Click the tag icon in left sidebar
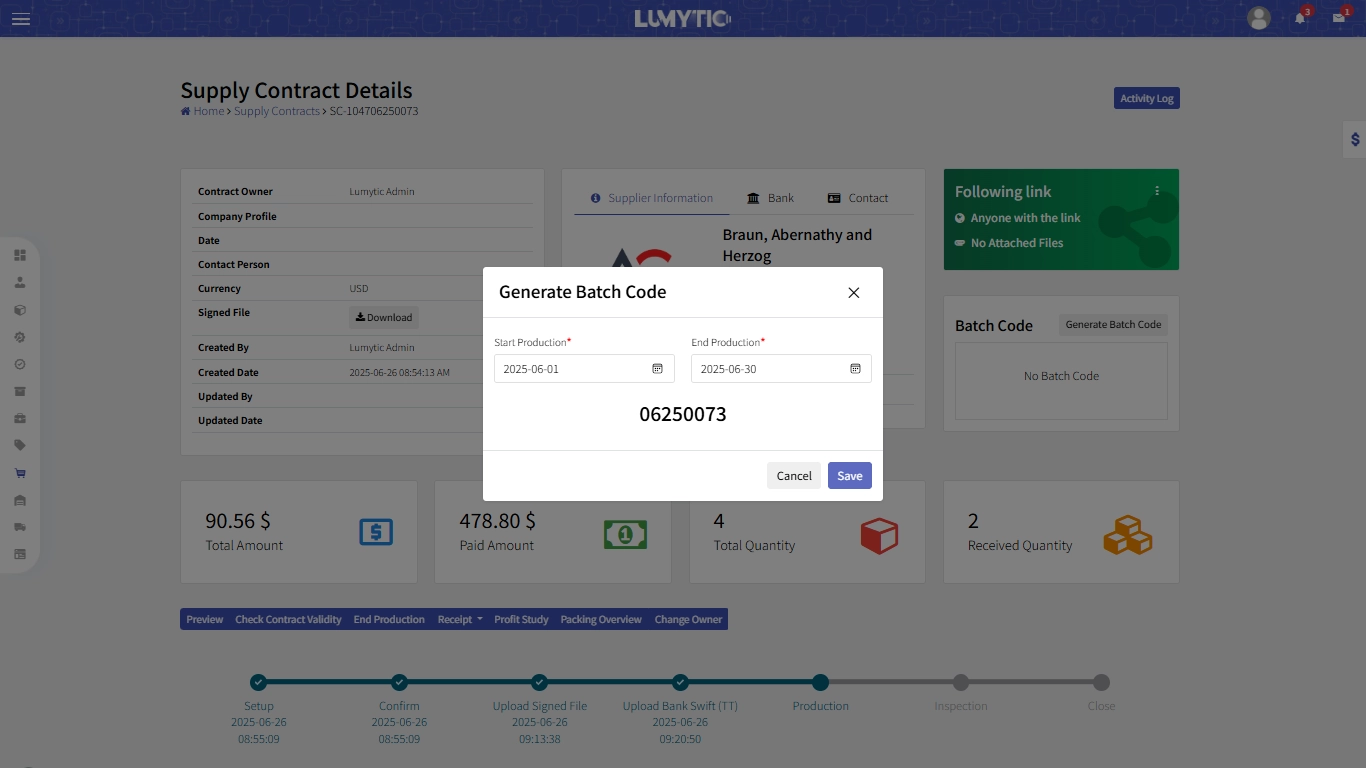Screen dimensions: 1366x768 (19, 446)
